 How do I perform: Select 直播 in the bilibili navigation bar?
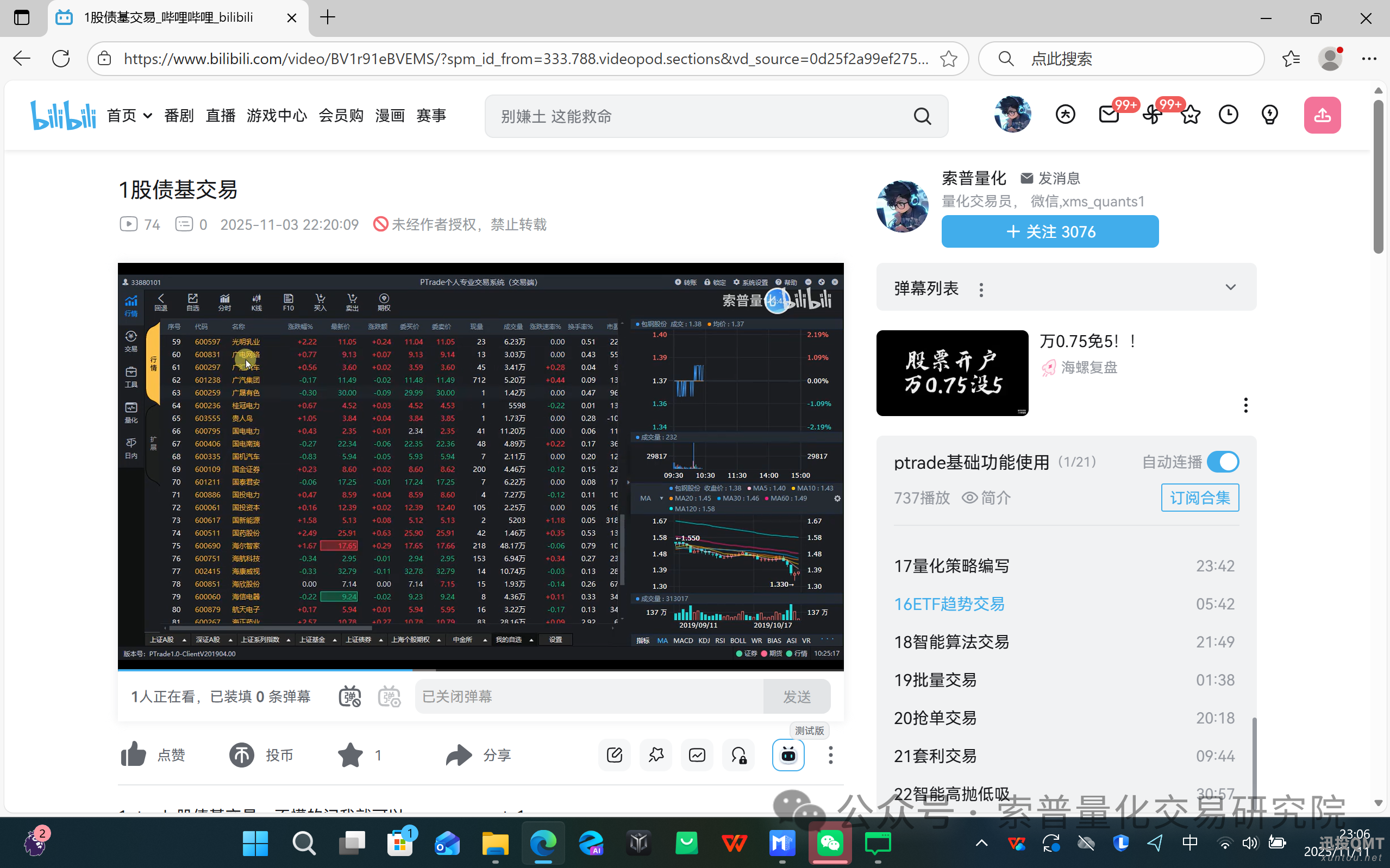220,115
